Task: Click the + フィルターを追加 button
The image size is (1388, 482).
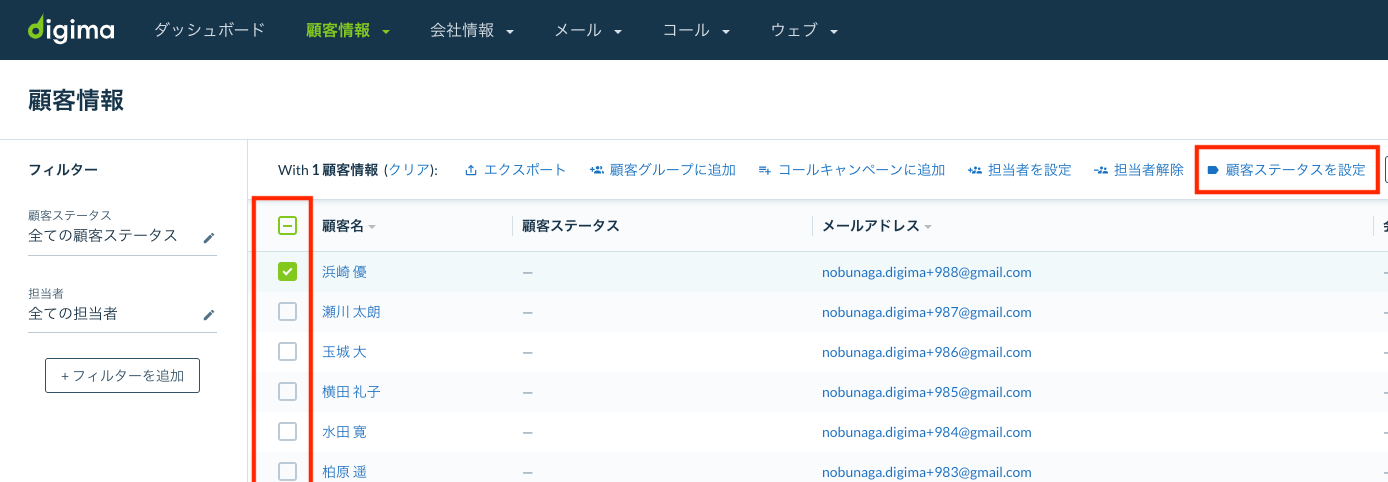Action: (122, 376)
